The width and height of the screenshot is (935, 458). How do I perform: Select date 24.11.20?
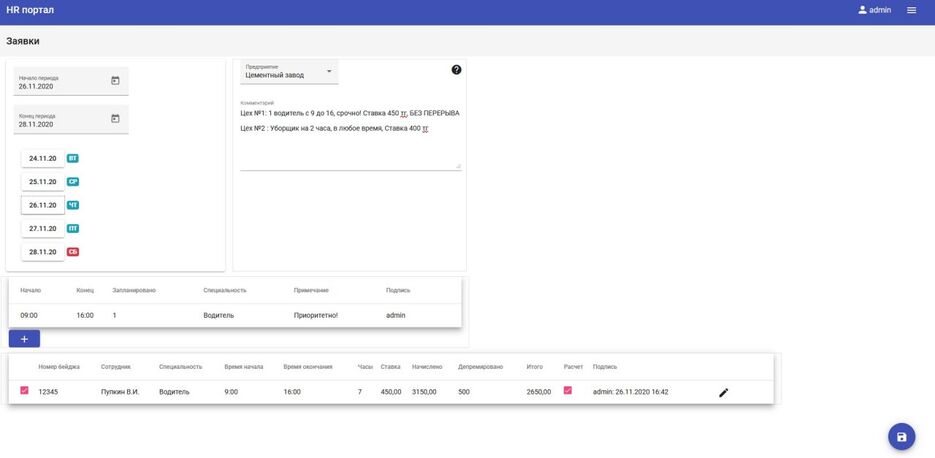click(43, 159)
